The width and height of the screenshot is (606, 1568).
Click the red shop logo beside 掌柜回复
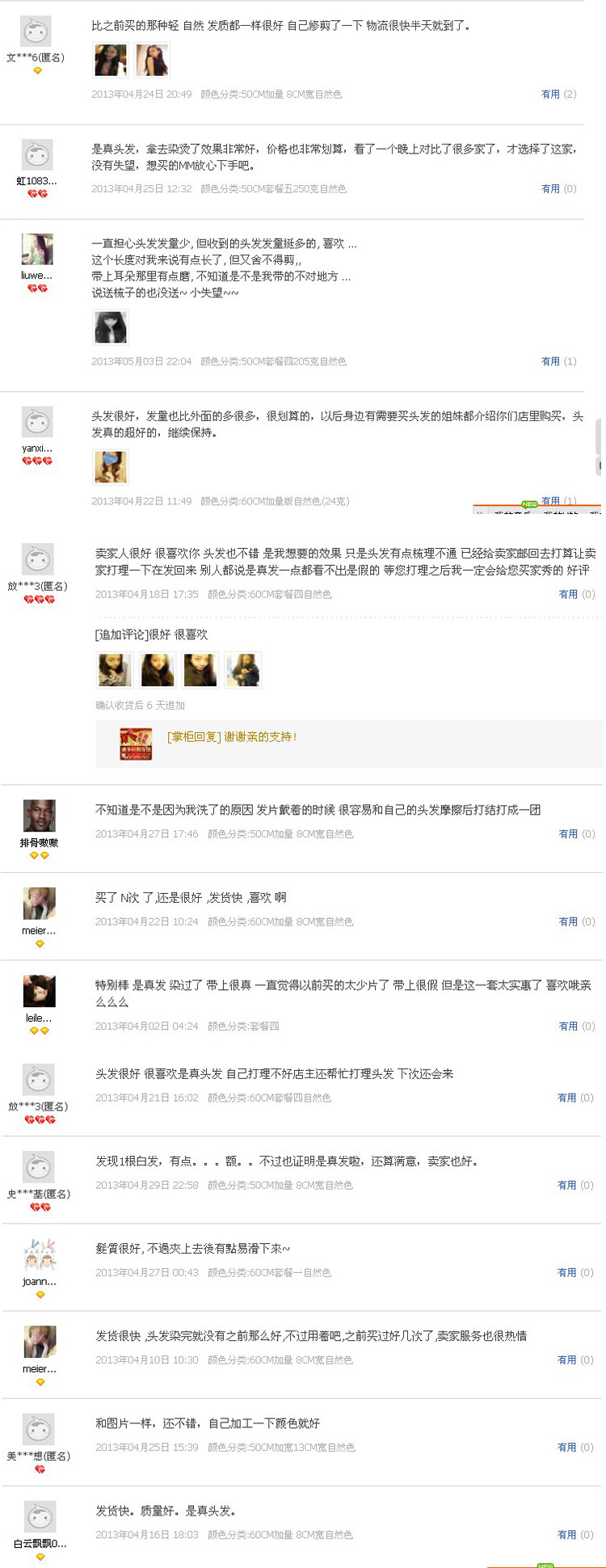pyautogui.click(x=136, y=744)
